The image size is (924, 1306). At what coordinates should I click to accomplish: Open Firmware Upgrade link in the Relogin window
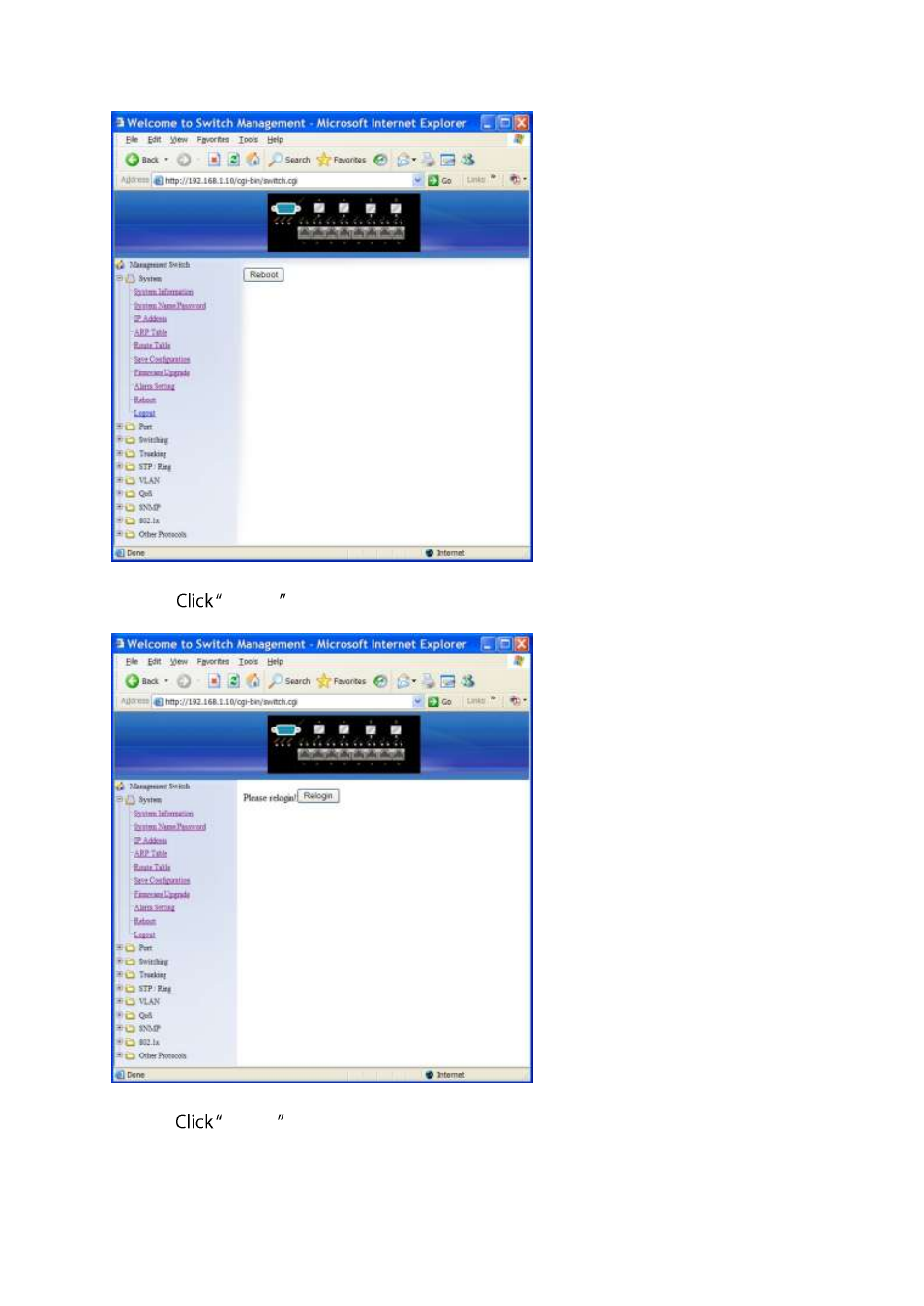(162, 895)
